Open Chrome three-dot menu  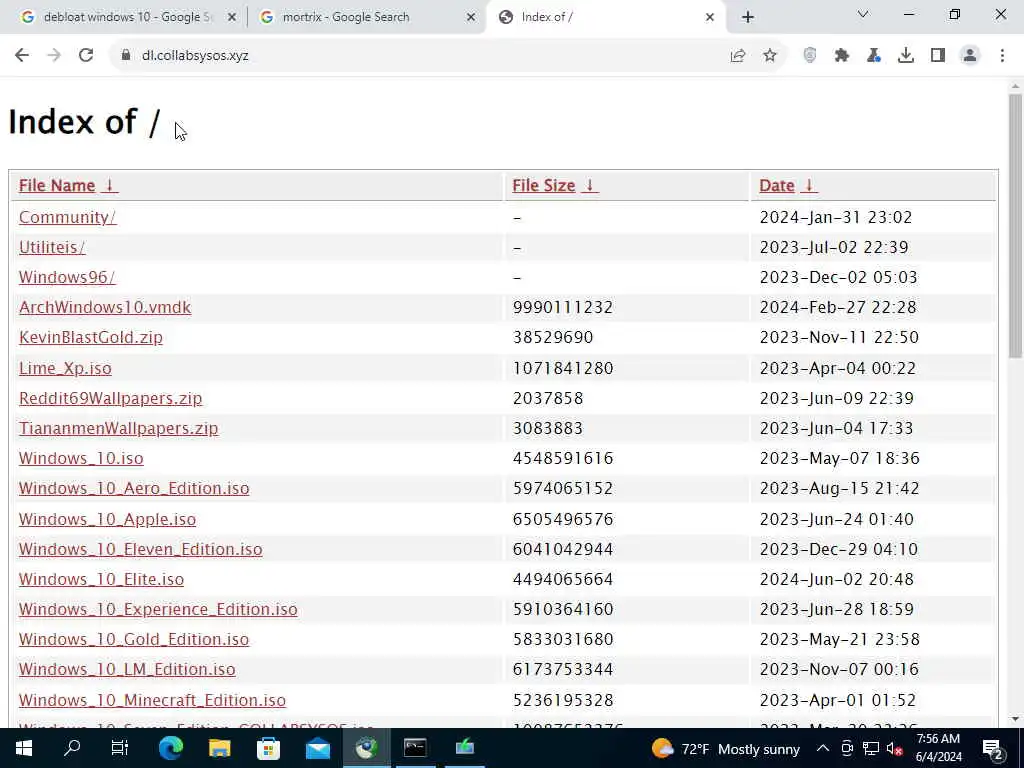click(1002, 56)
